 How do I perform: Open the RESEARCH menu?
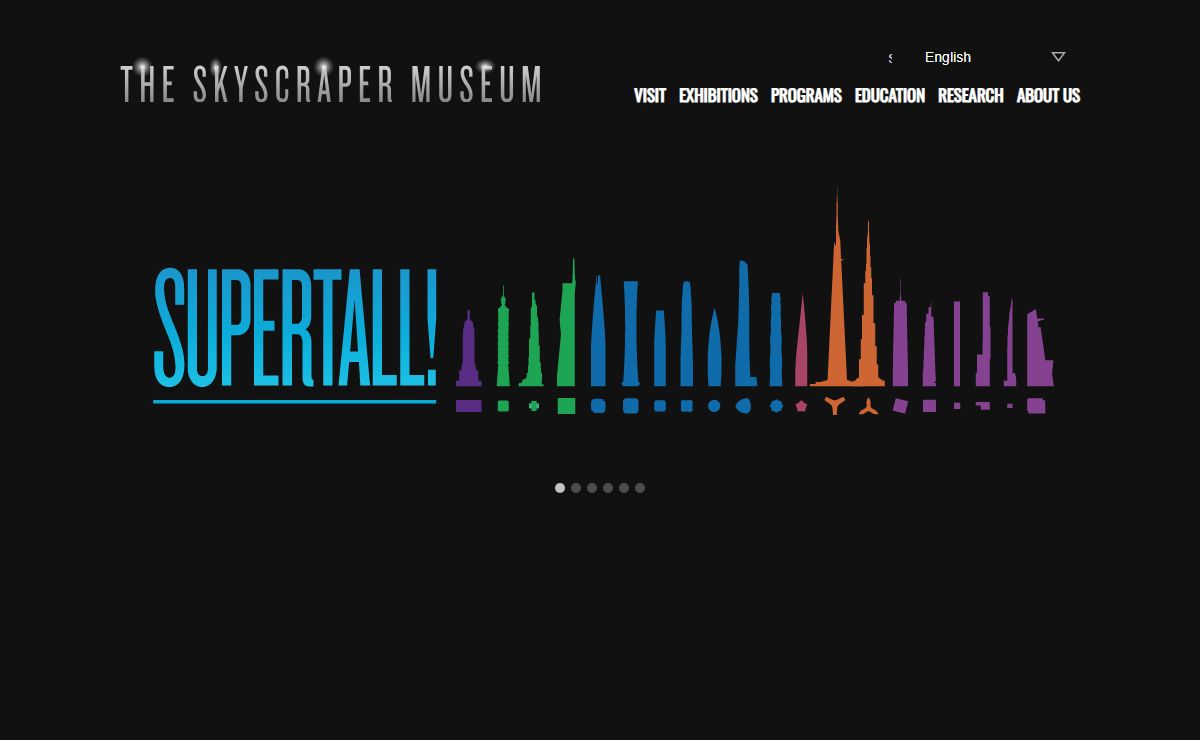[x=970, y=96]
